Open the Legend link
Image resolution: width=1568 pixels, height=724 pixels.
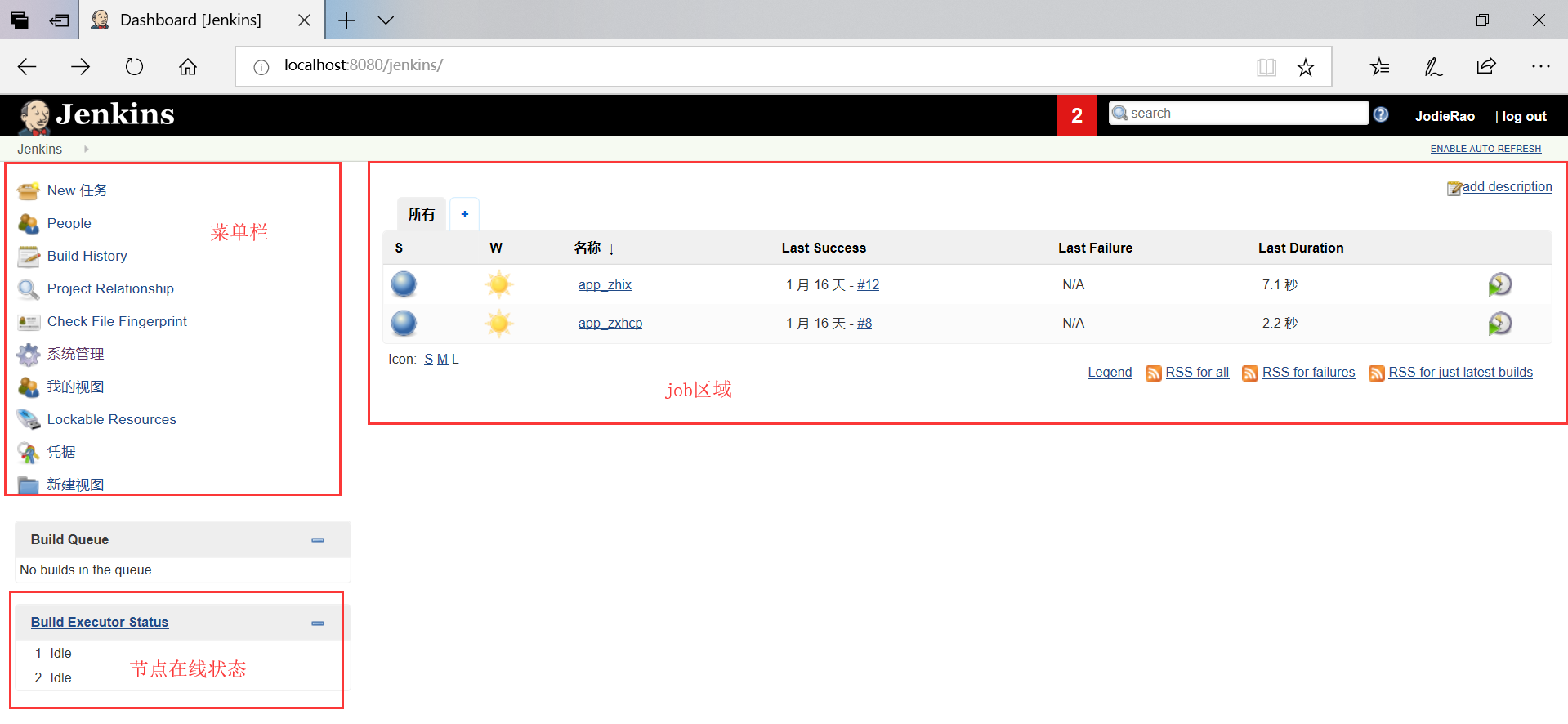(x=1110, y=373)
